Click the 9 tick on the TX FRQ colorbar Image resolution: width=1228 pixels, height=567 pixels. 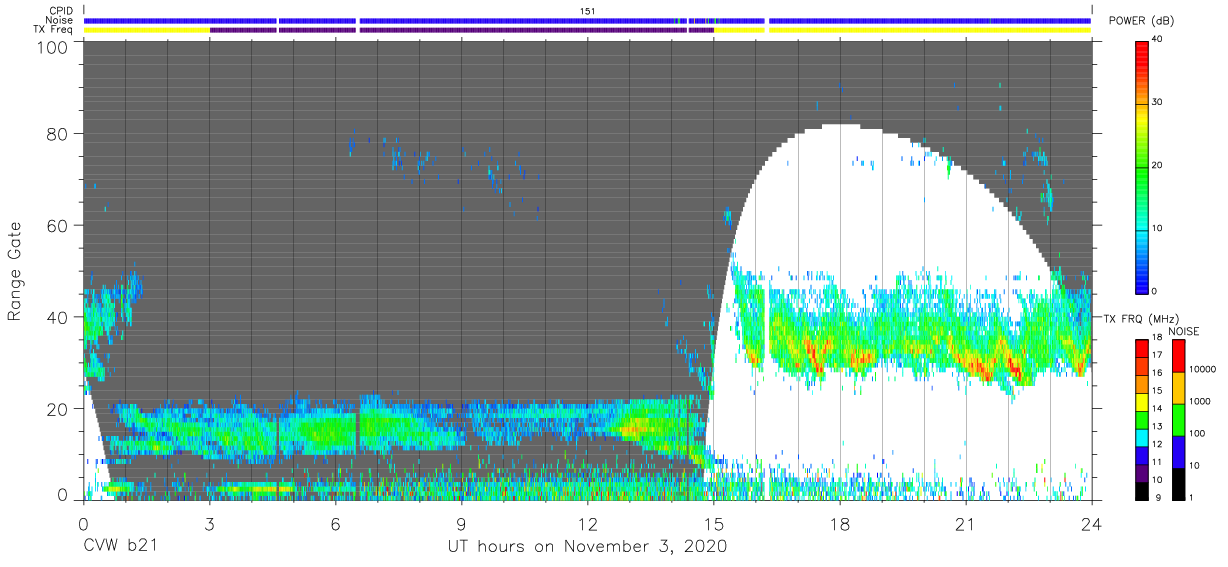(x=1158, y=497)
